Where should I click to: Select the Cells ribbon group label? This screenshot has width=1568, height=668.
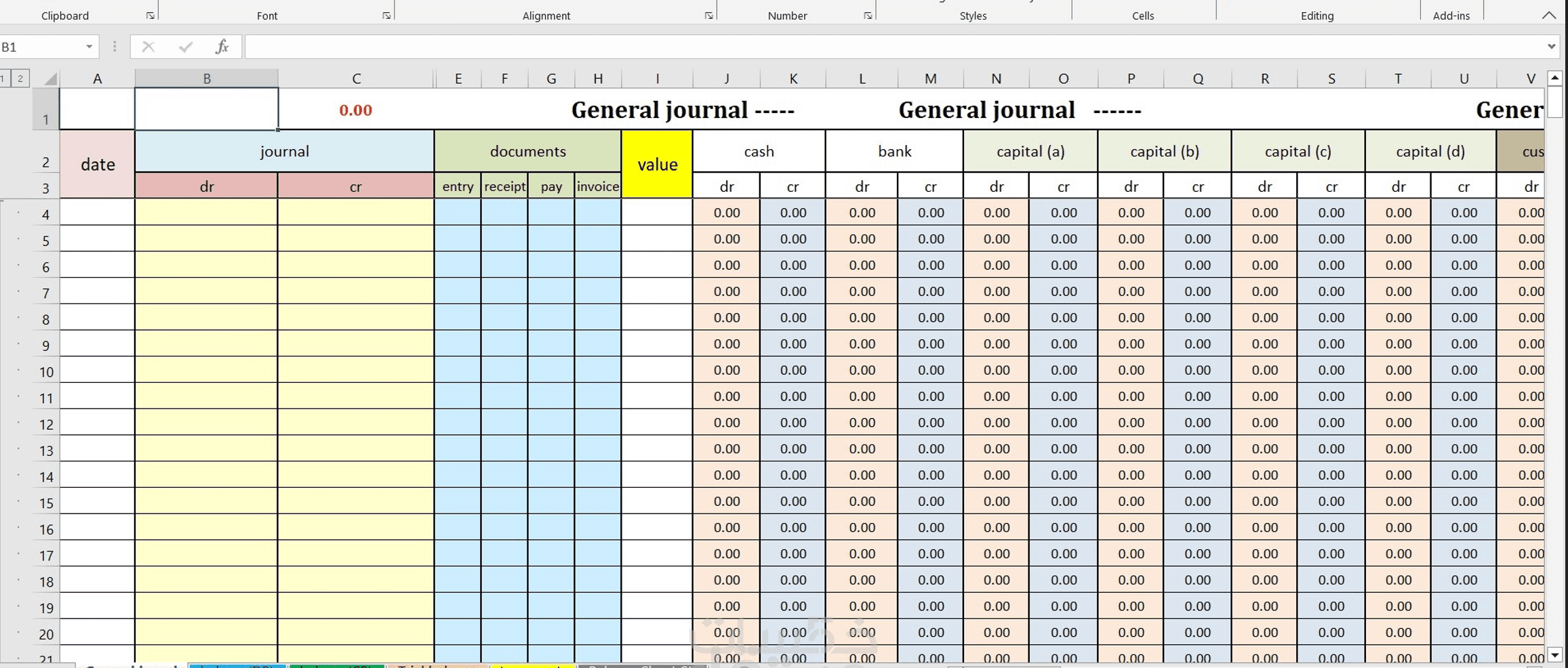(x=1143, y=16)
